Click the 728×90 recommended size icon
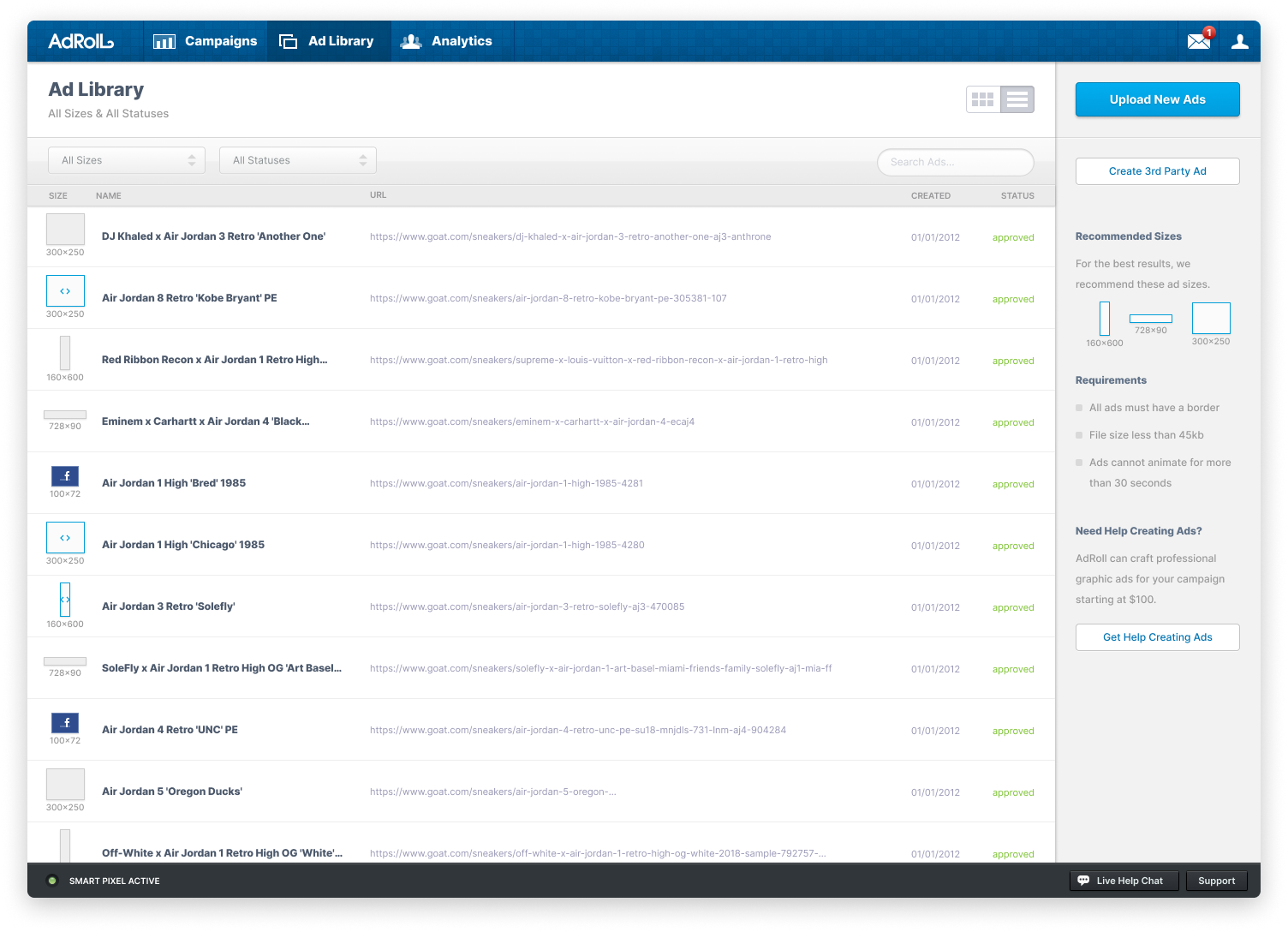Image resolution: width=1288 pixels, height=932 pixels. click(1150, 319)
